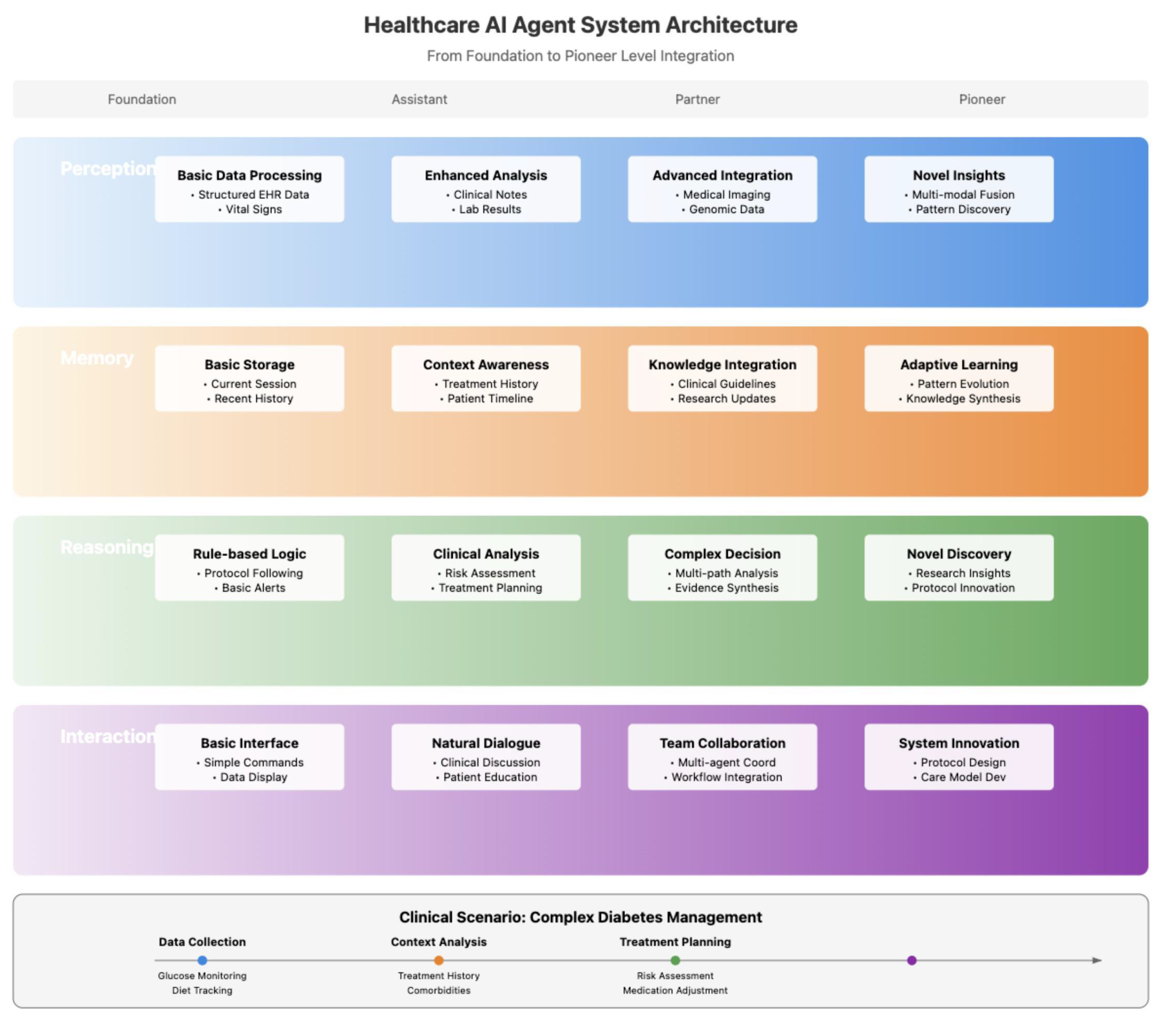Click the Interaction layer label
This screenshot has width=1176, height=1028.
coord(107,736)
